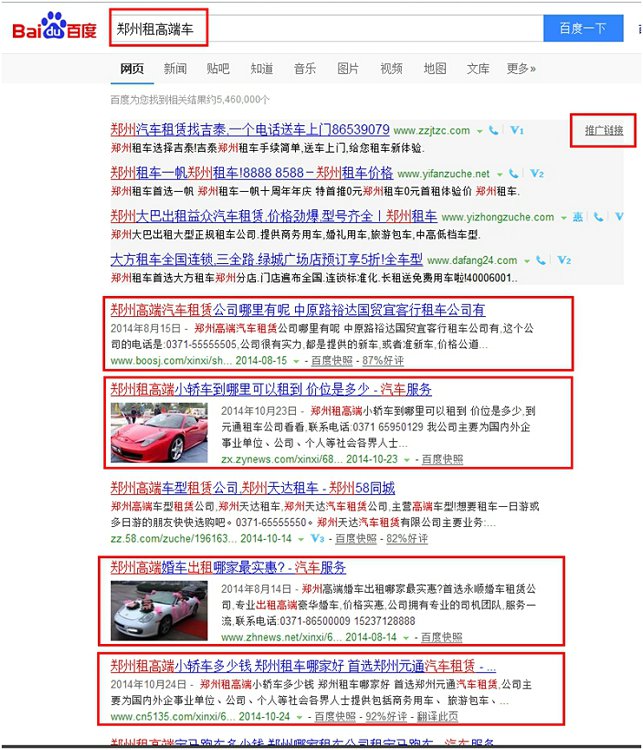The width and height of the screenshot is (643, 750).
Task: Click the search box containing 郑州租高端车
Action: coord(326,28)
